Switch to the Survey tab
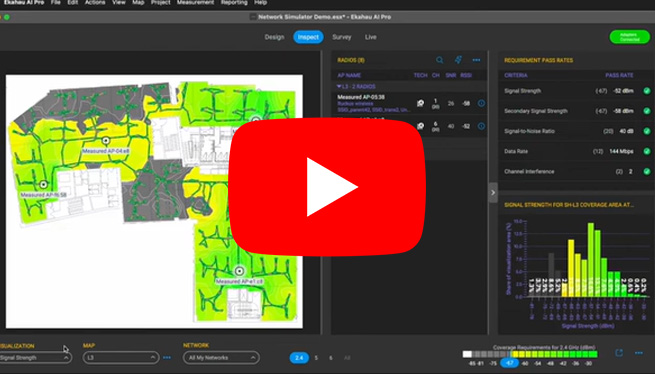This screenshot has width=655, height=374. (x=342, y=37)
